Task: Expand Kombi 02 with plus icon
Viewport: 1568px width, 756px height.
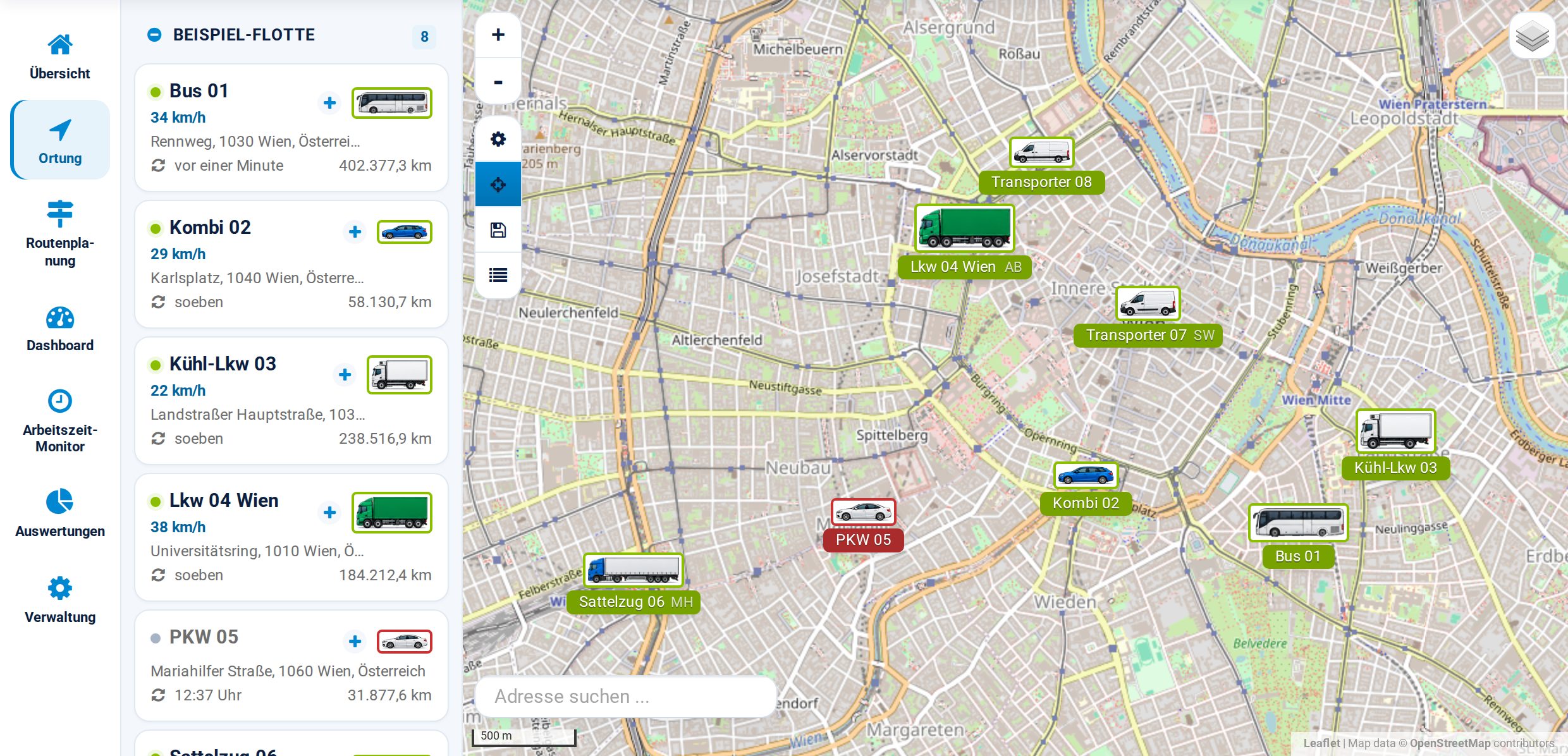Action: [355, 232]
